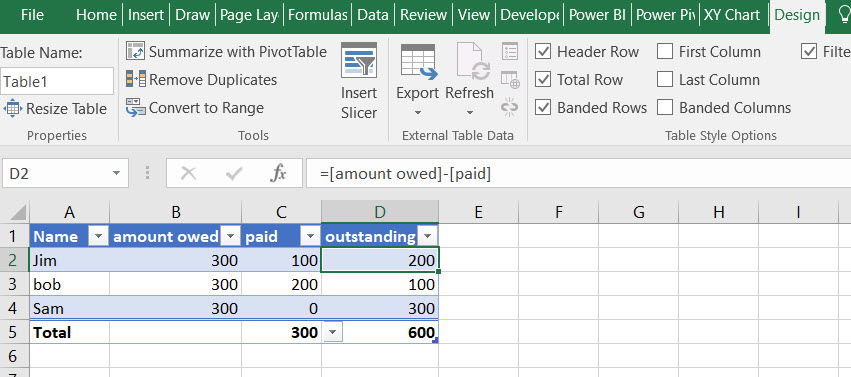Select column header D
Image resolution: width=851 pixels, height=377 pixels.
point(380,212)
